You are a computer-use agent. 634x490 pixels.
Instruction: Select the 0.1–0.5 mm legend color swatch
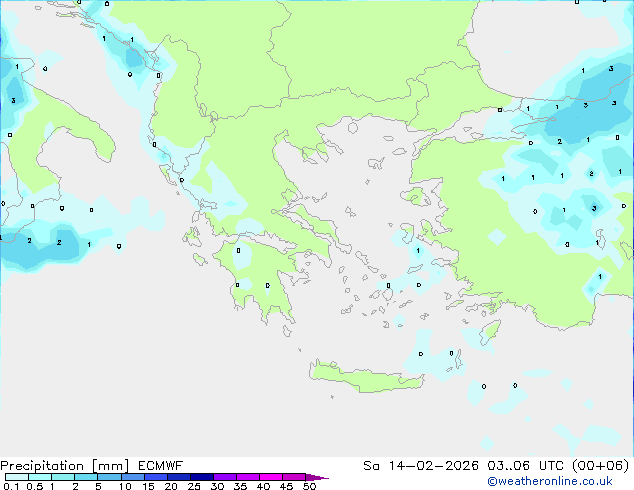point(17,477)
